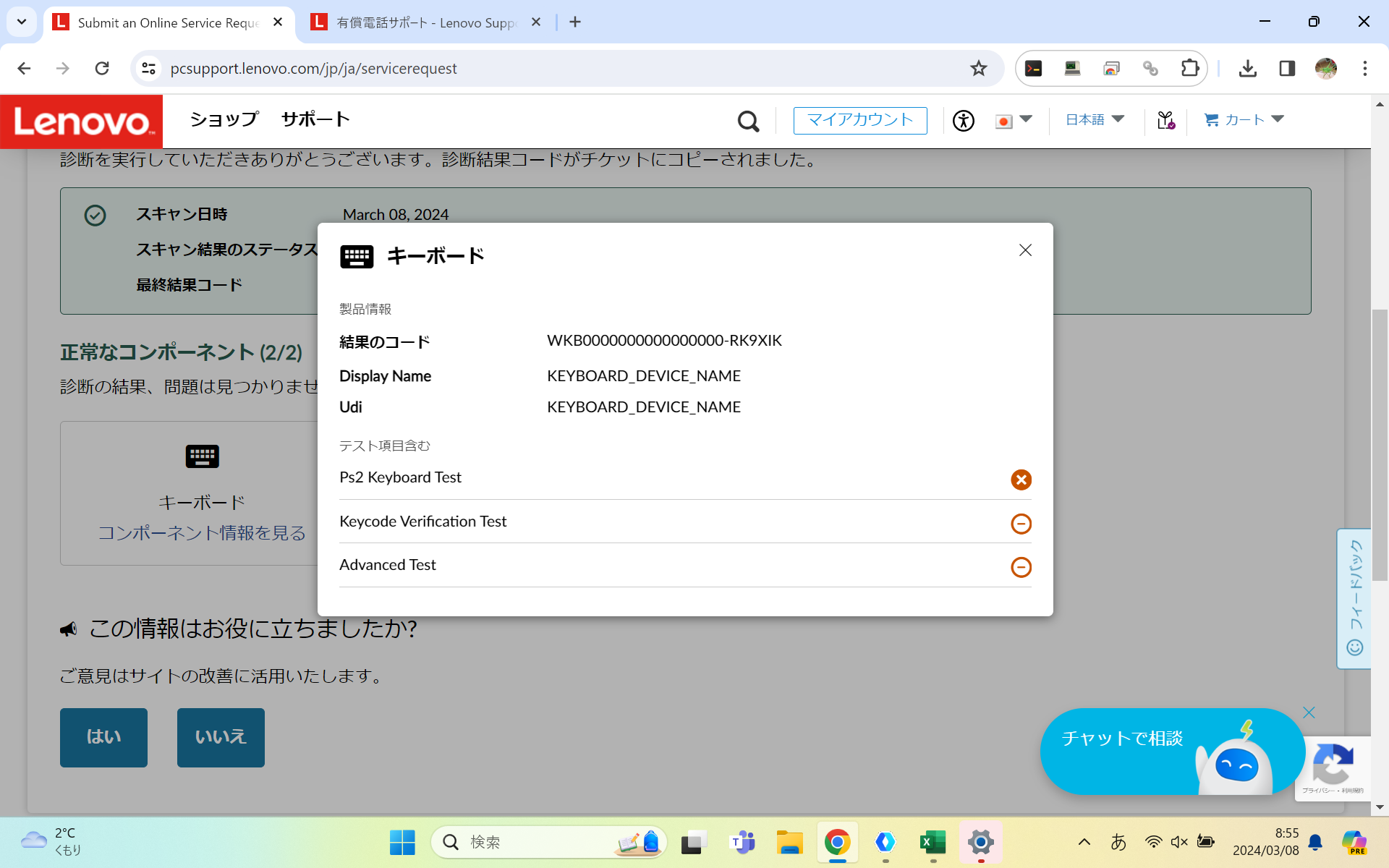Reload the current page
Viewport: 1389px width, 868px height.
pos(102,68)
